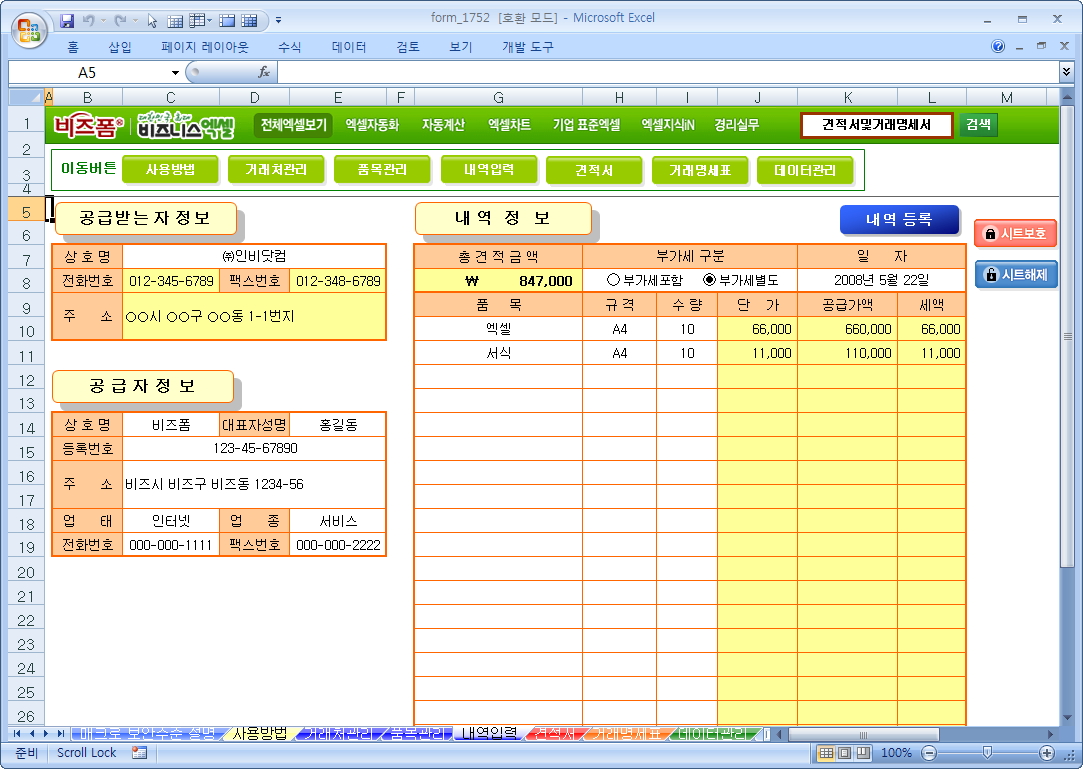The width and height of the screenshot is (1083, 769).
Task: Switch to the 사용방법 sheet tab
Action: (x=259, y=733)
